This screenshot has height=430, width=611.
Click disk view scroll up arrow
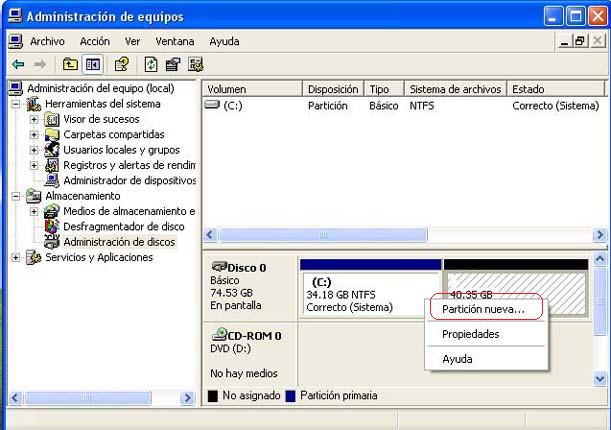point(600,259)
